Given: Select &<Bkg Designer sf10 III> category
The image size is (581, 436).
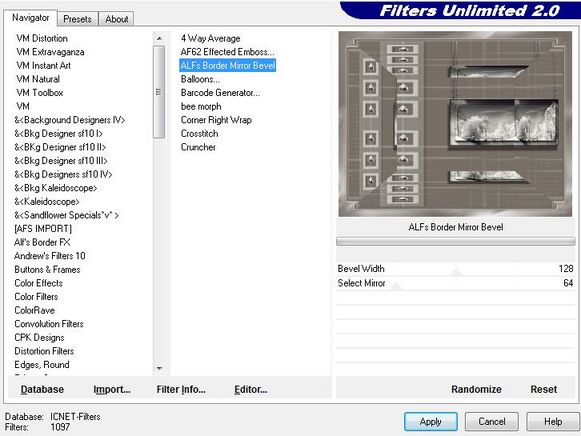Looking at the screenshot, I should coord(61,161).
